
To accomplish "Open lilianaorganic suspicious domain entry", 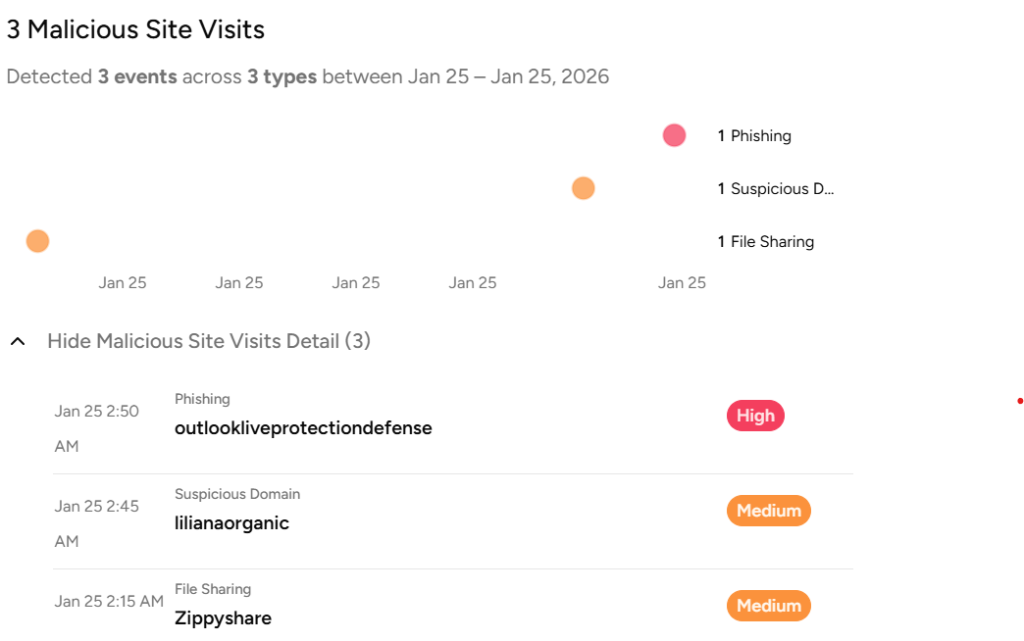I will click(231, 523).
